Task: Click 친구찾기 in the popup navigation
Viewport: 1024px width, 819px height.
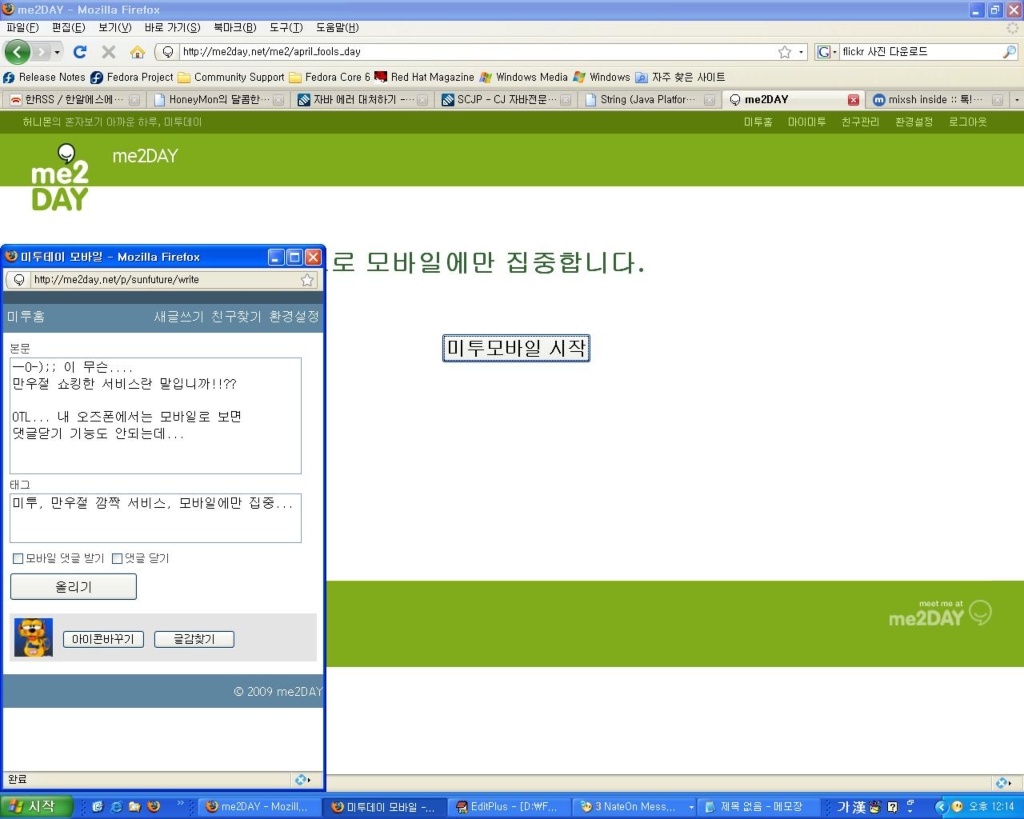Action: (236, 317)
